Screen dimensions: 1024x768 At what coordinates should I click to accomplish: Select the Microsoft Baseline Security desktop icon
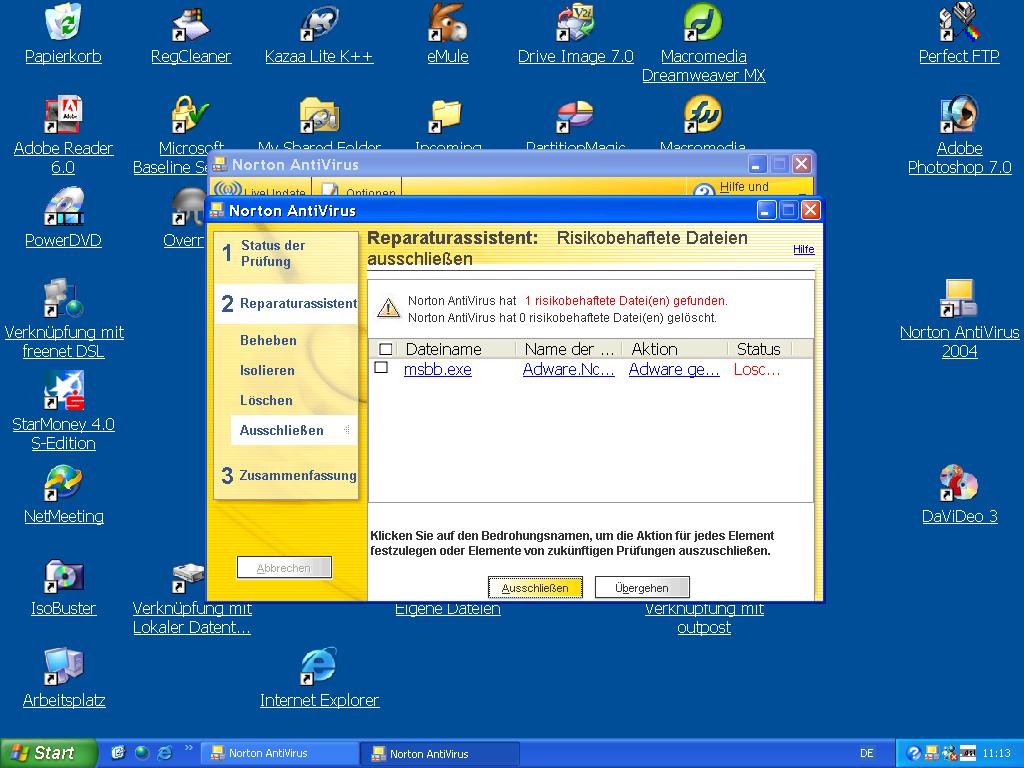pos(191,114)
